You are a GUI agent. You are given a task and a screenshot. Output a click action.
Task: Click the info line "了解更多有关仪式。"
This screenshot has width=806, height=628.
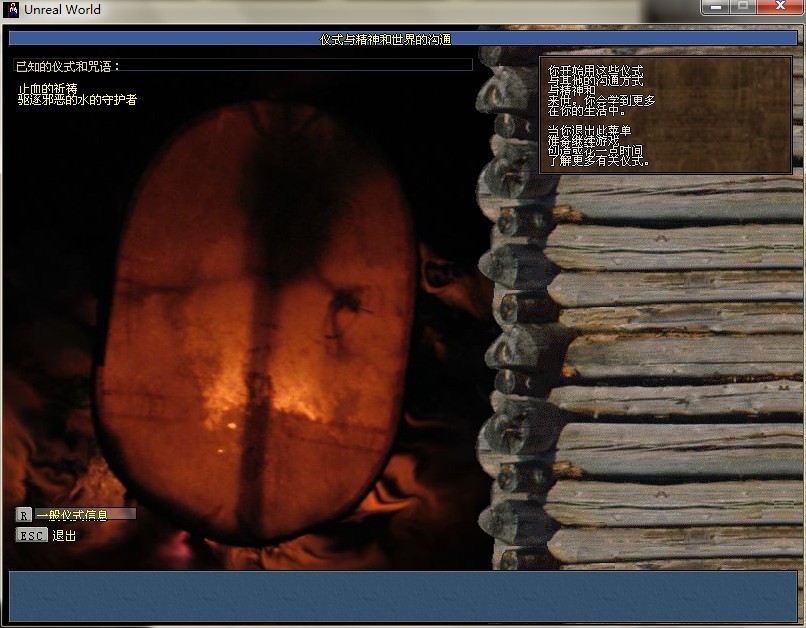coord(599,161)
